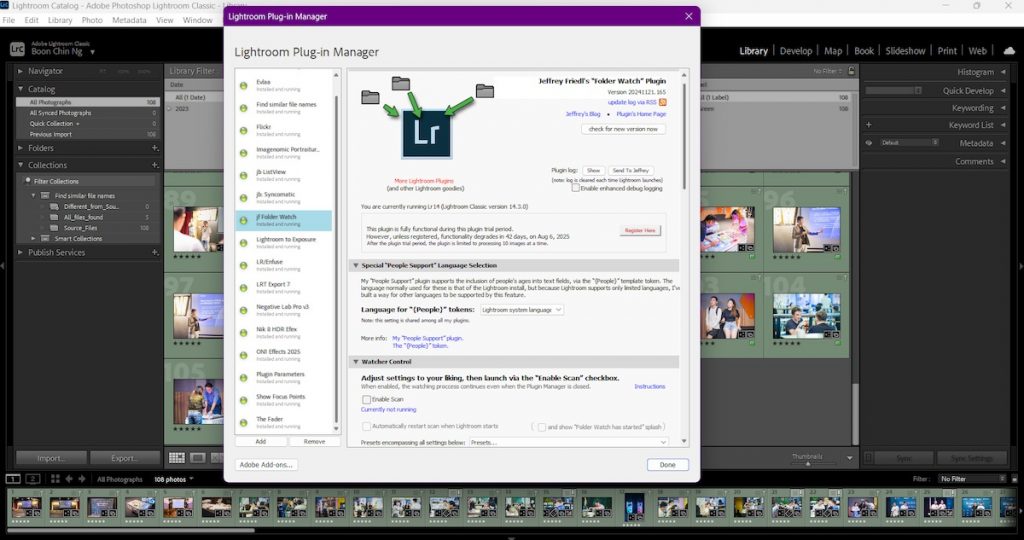Select main window display icon labeled 1
The image size is (1024, 540).
(13, 479)
